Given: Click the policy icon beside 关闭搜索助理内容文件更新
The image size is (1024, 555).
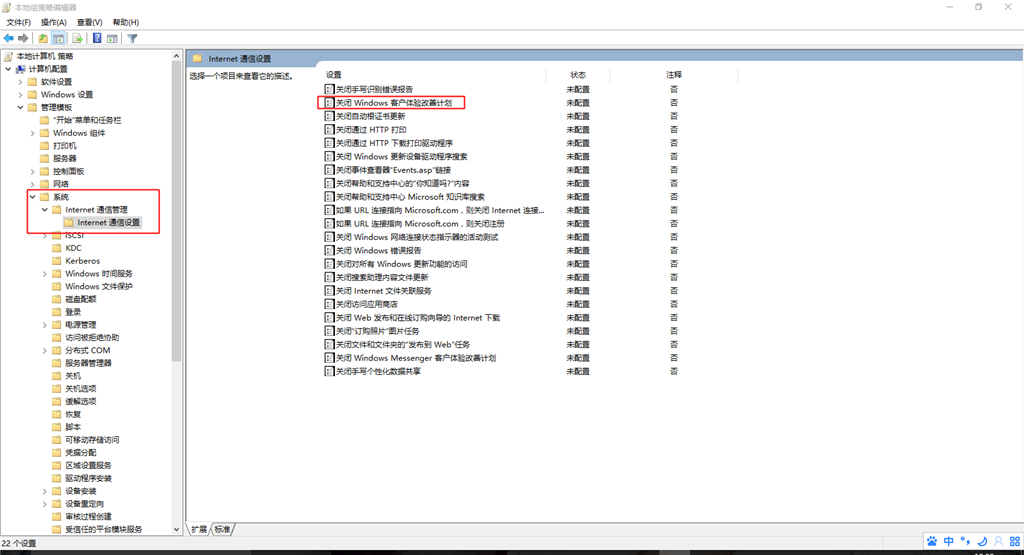Looking at the screenshot, I should (330, 278).
